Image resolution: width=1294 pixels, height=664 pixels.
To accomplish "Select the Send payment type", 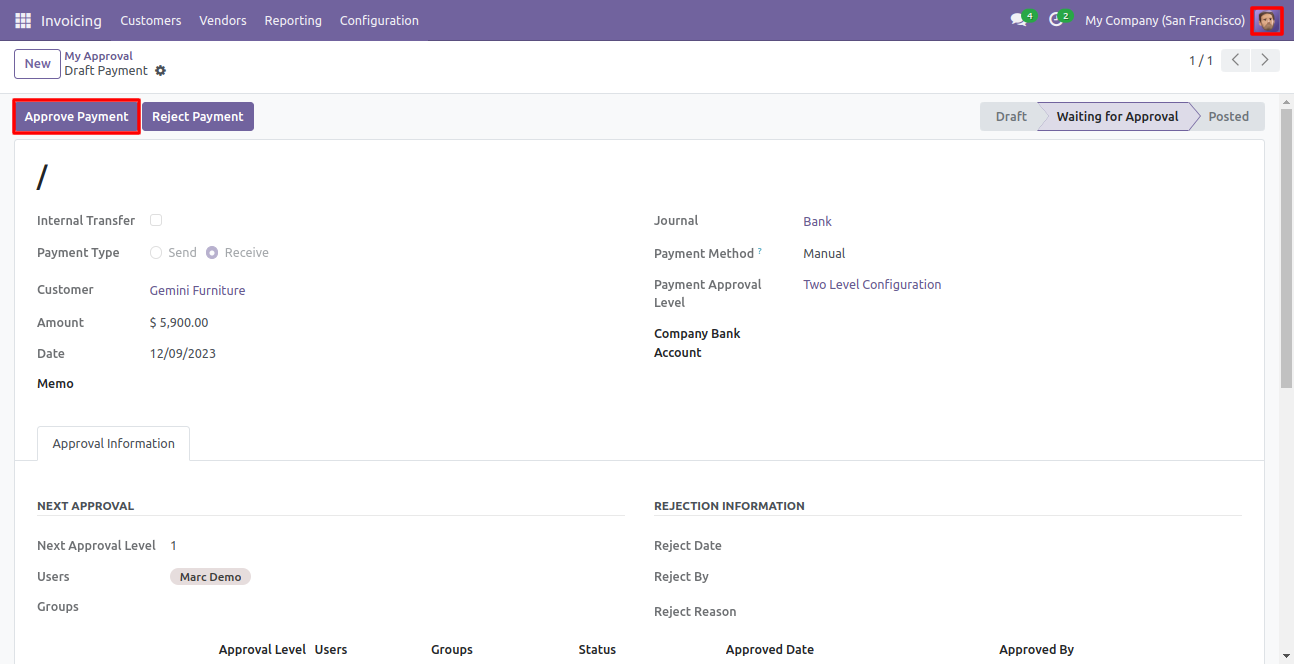I will click(156, 253).
